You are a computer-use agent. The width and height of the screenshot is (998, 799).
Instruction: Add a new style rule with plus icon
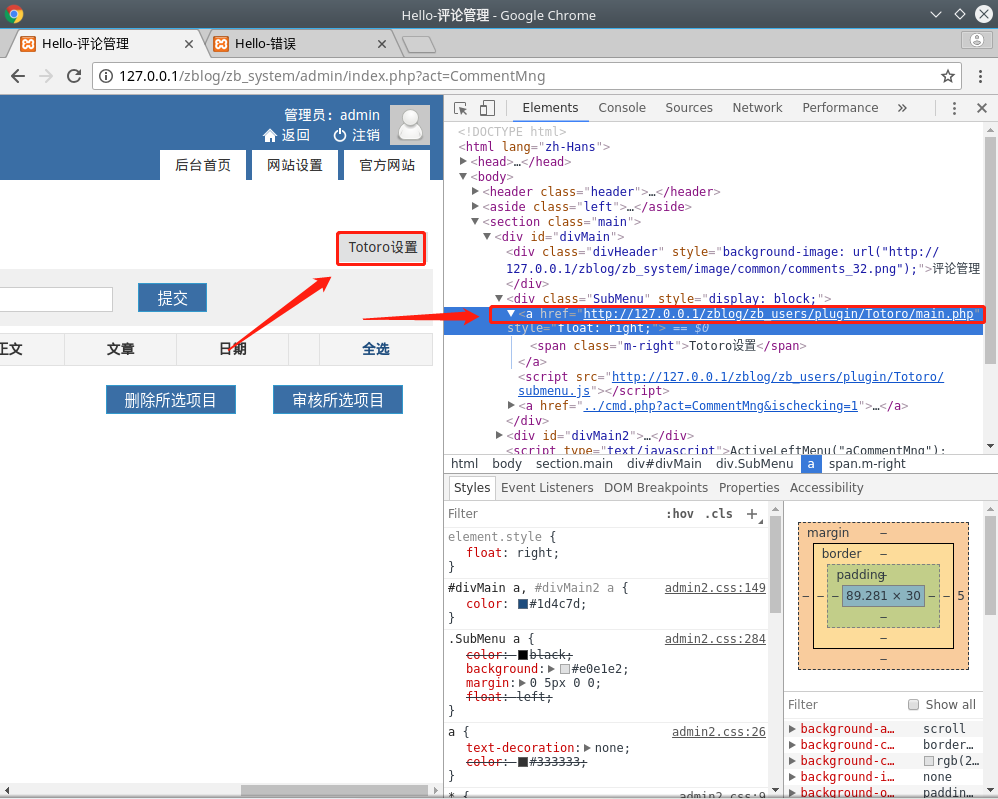[752, 514]
